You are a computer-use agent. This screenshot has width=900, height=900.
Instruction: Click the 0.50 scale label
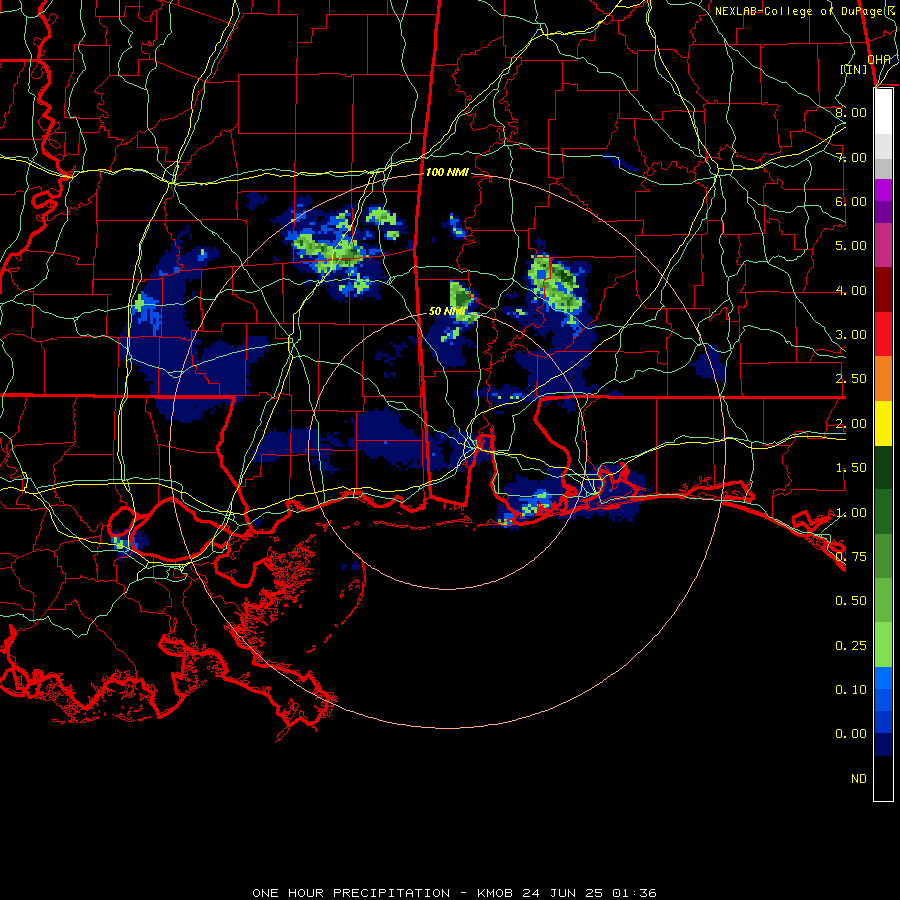click(851, 601)
